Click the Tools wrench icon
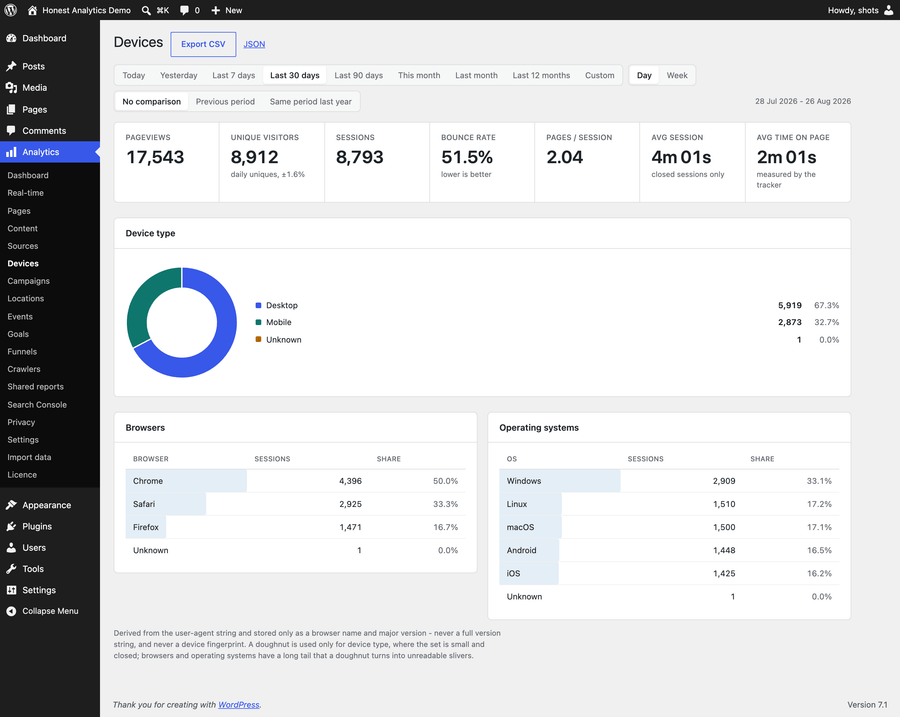This screenshot has width=900, height=717. (x=11, y=568)
